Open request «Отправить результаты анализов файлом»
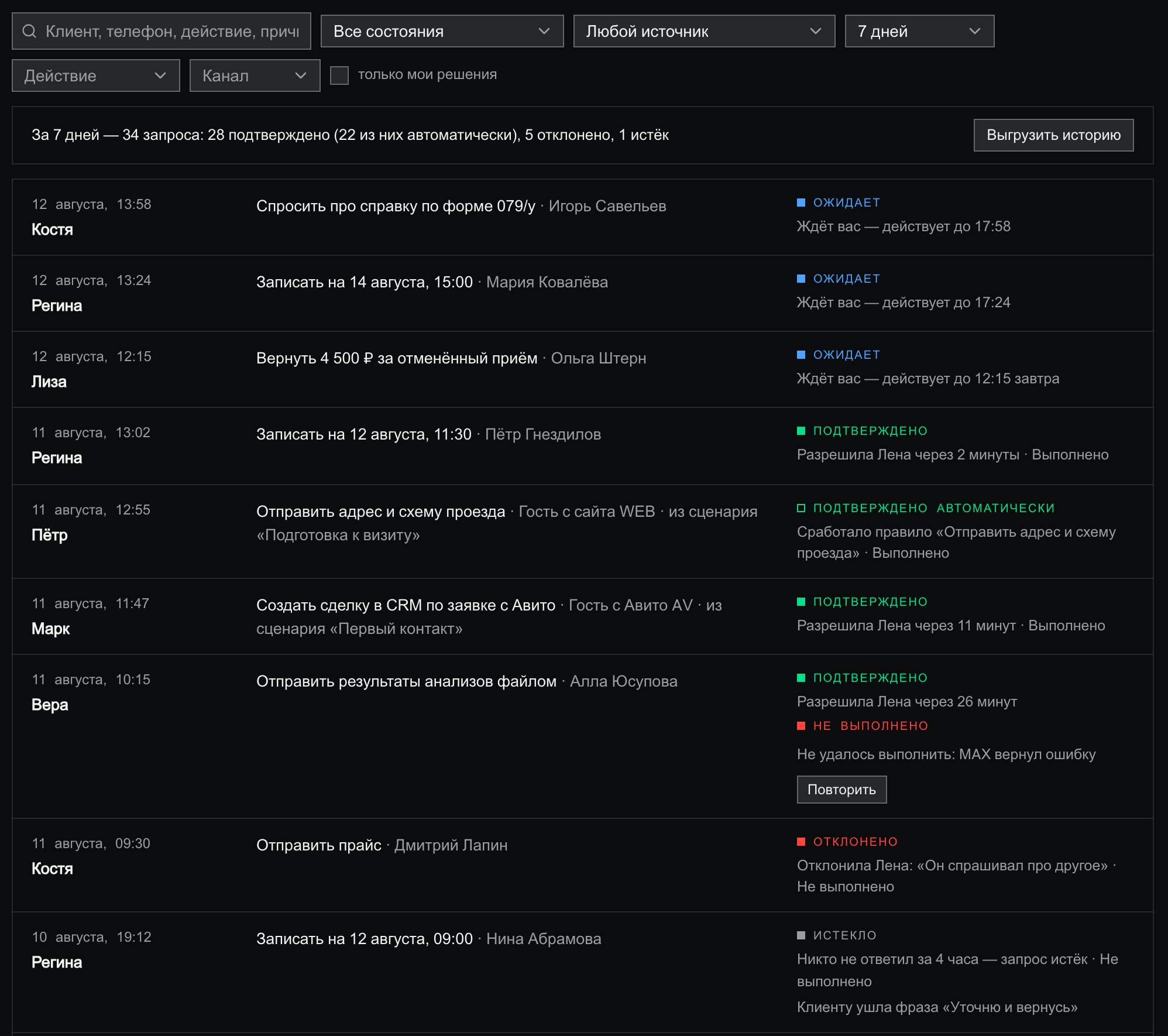The image size is (1168, 1036). (406, 681)
